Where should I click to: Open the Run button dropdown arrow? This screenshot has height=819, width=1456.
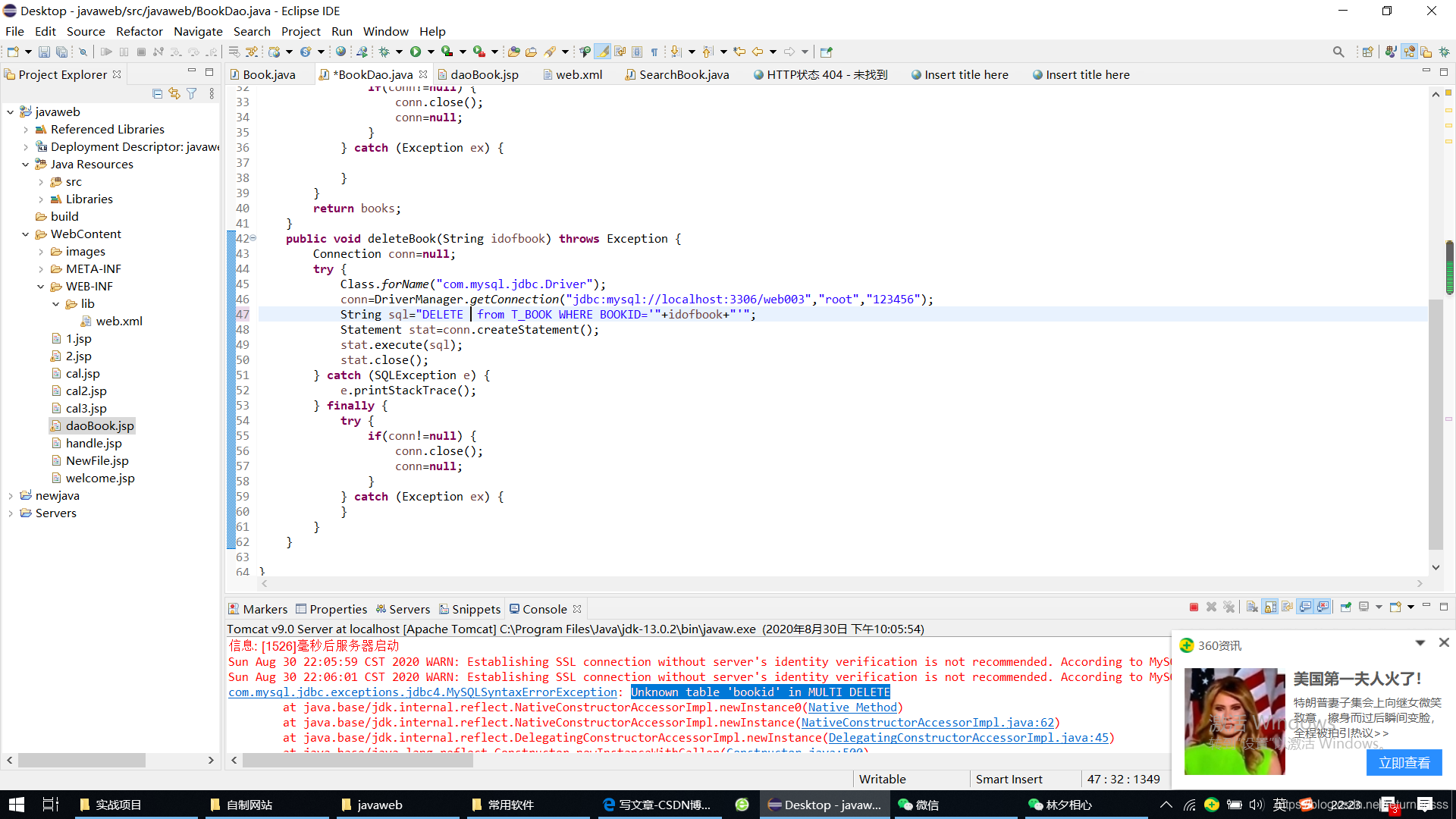coord(431,52)
